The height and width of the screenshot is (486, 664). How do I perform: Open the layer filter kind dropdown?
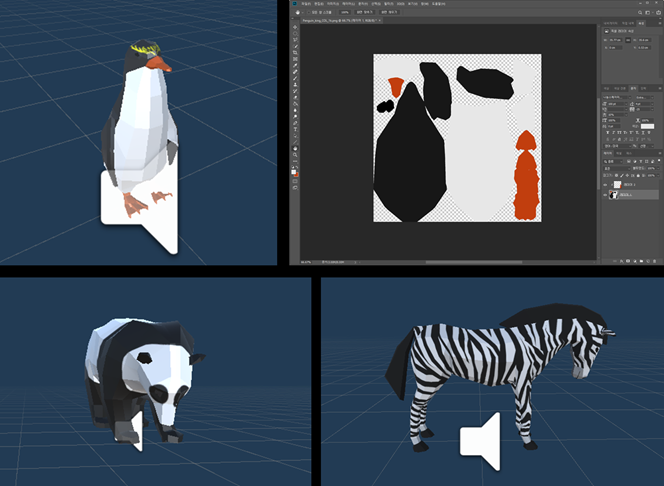(x=613, y=161)
